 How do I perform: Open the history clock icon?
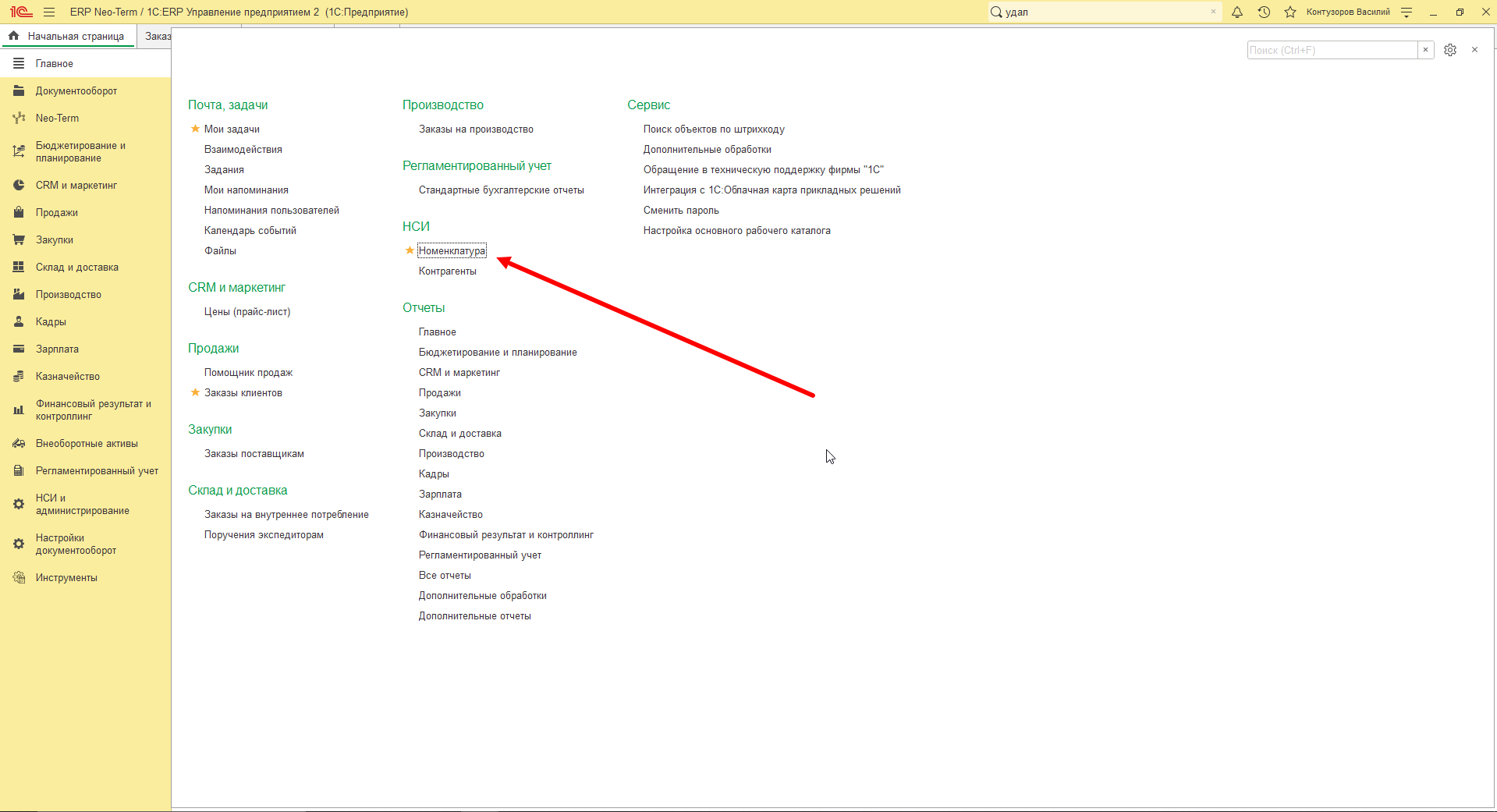pyautogui.click(x=1264, y=12)
